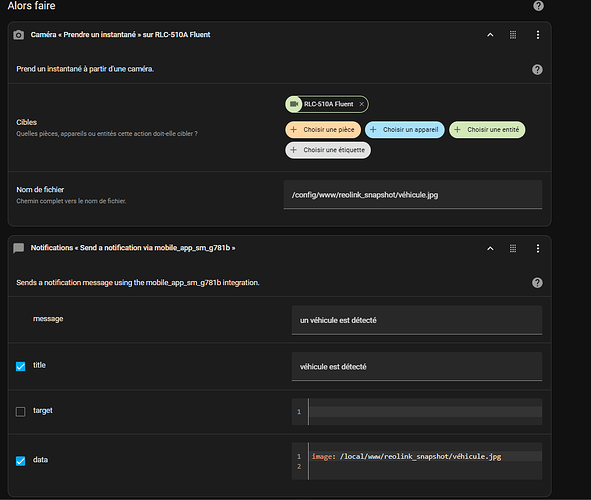
Task: Click Choisir une étiquette button
Action: coord(328,150)
